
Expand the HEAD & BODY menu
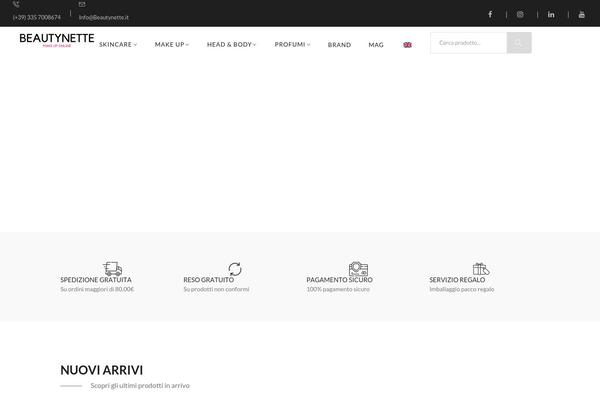click(232, 44)
